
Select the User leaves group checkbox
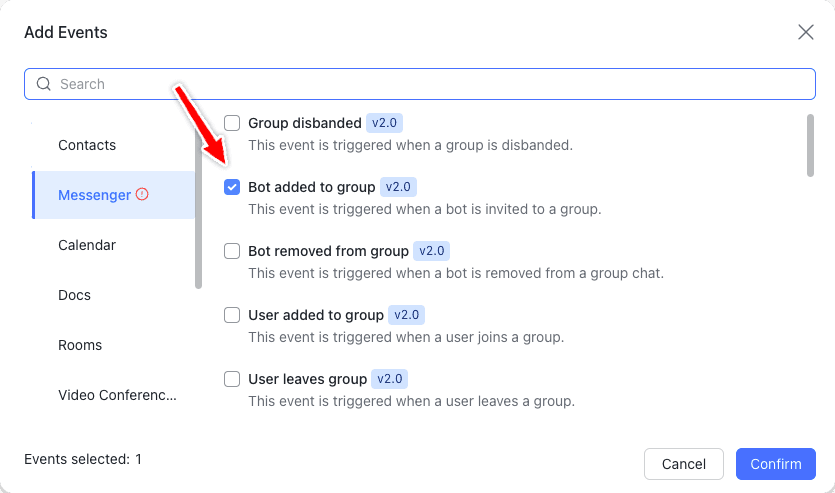(232, 379)
